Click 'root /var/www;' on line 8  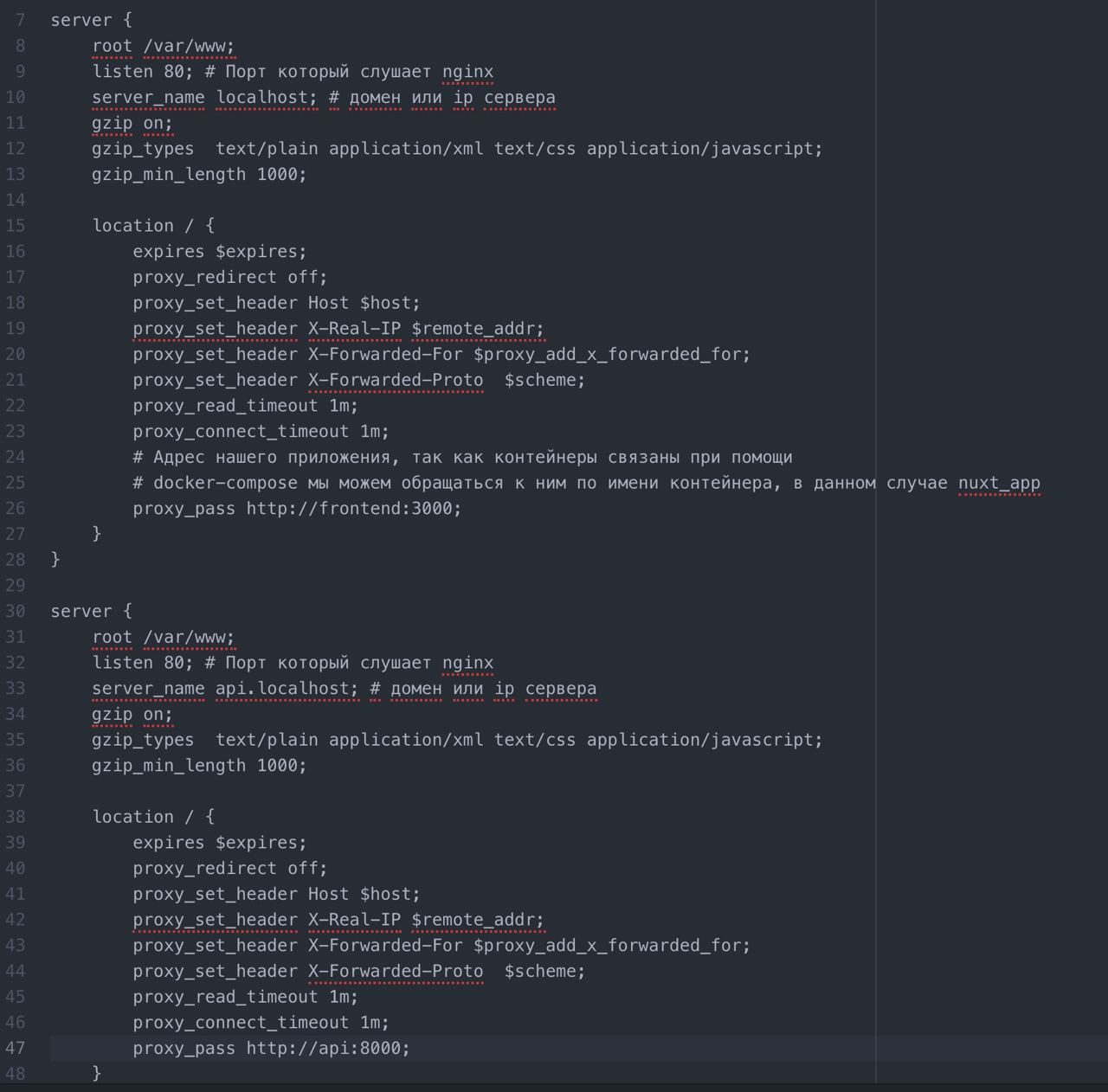pyautogui.click(x=164, y=46)
